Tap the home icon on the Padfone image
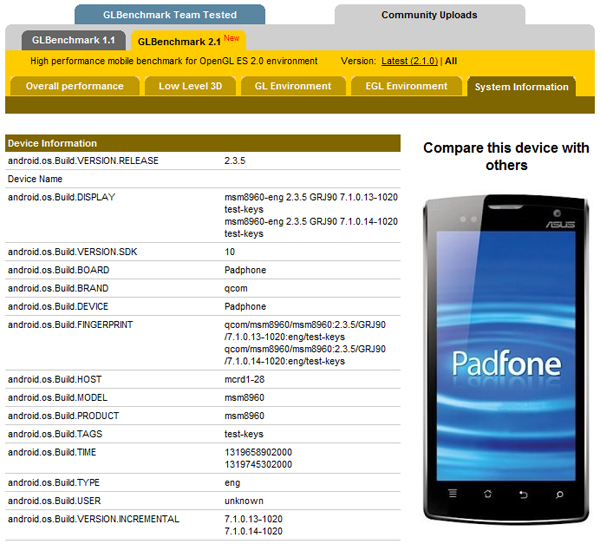Screen dimensions: 600x544 coord(488,494)
